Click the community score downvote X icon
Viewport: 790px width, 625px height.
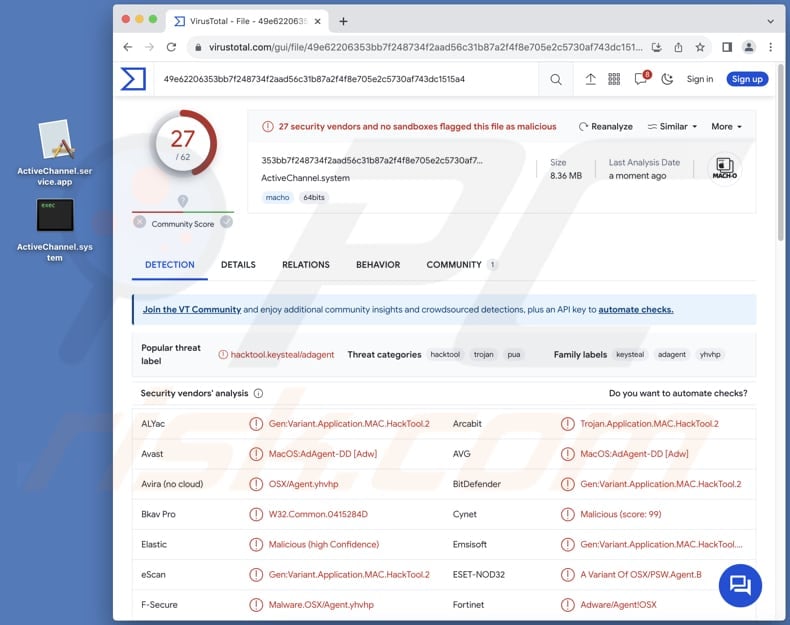point(140,222)
